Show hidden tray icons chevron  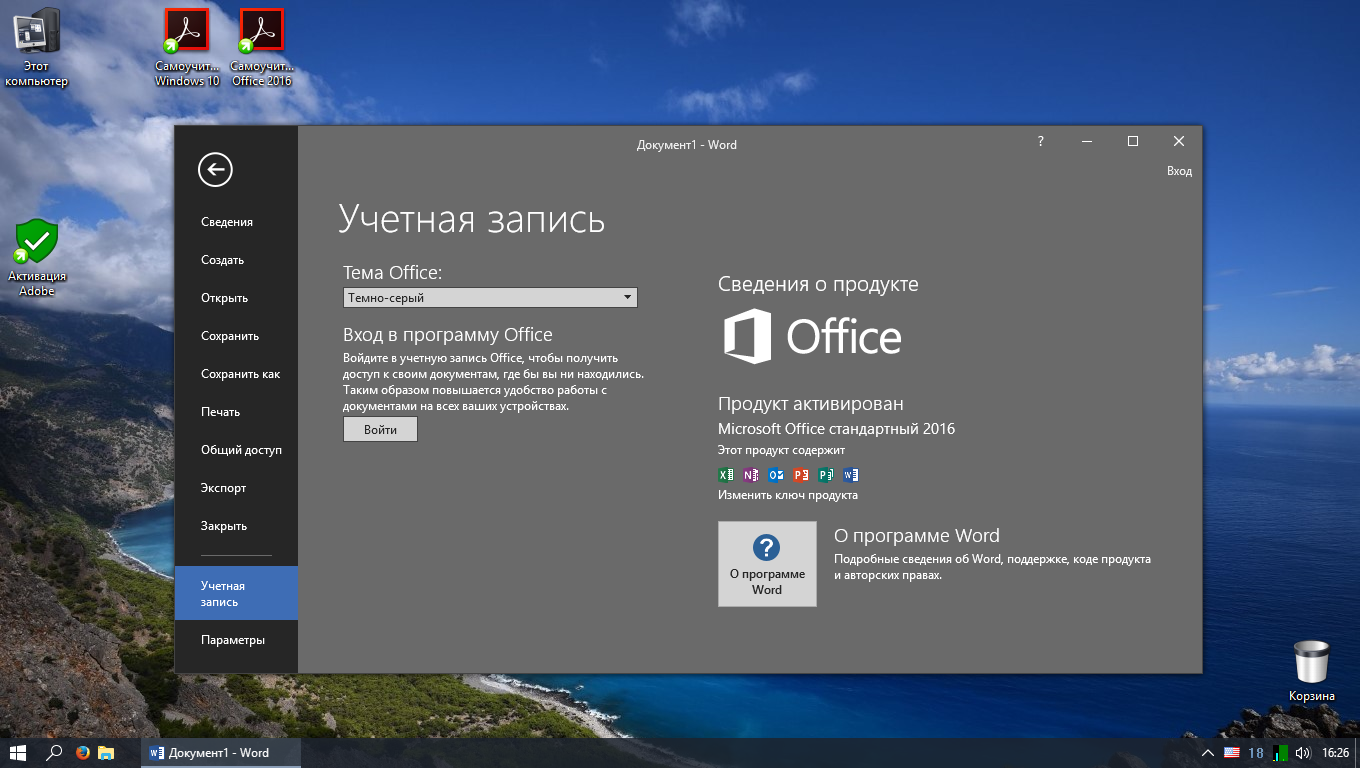pos(1208,753)
